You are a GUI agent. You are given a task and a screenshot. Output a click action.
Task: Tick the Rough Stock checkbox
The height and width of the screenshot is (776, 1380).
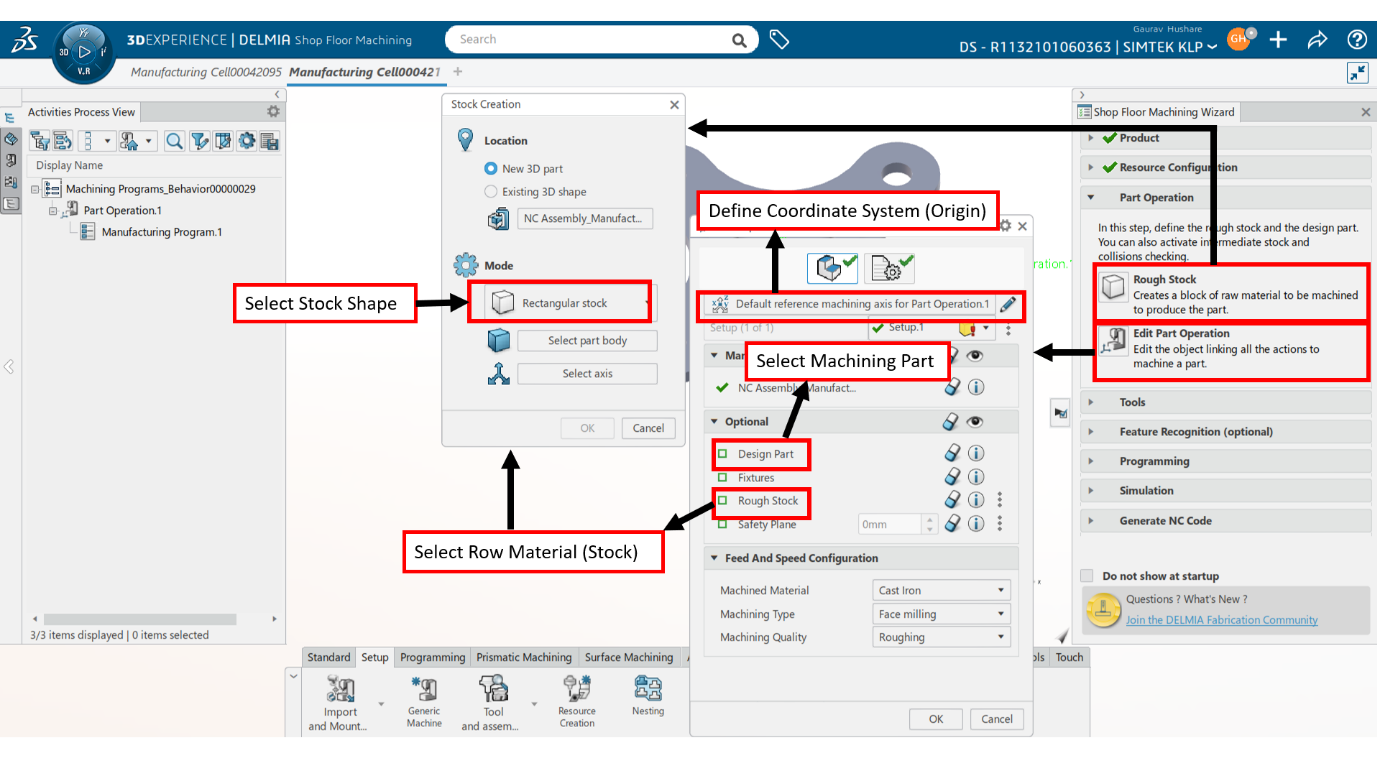[x=723, y=501]
